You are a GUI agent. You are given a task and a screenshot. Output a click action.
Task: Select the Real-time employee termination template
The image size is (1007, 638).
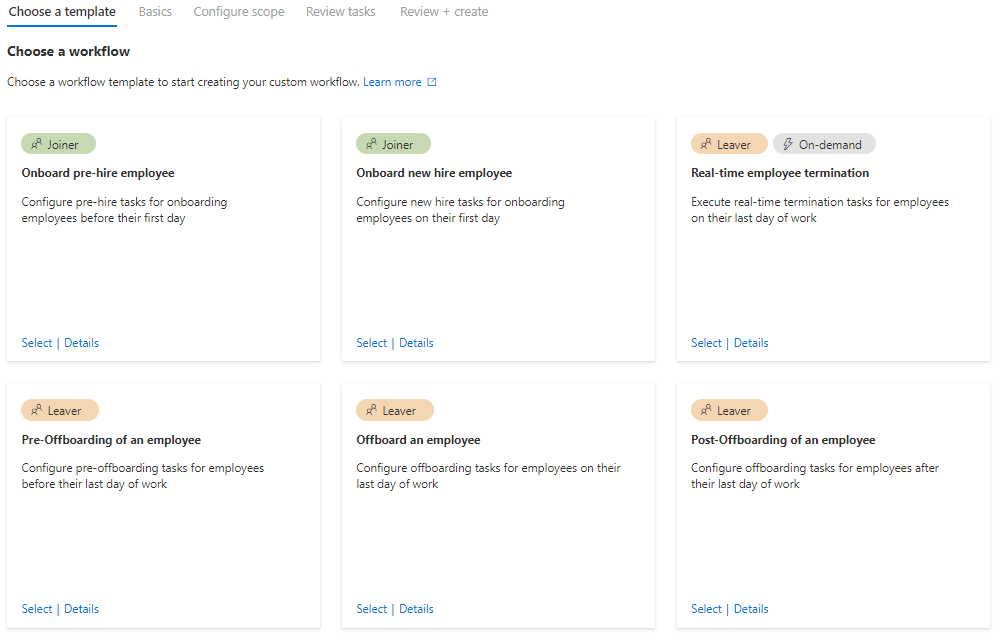(x=706, y=343)
